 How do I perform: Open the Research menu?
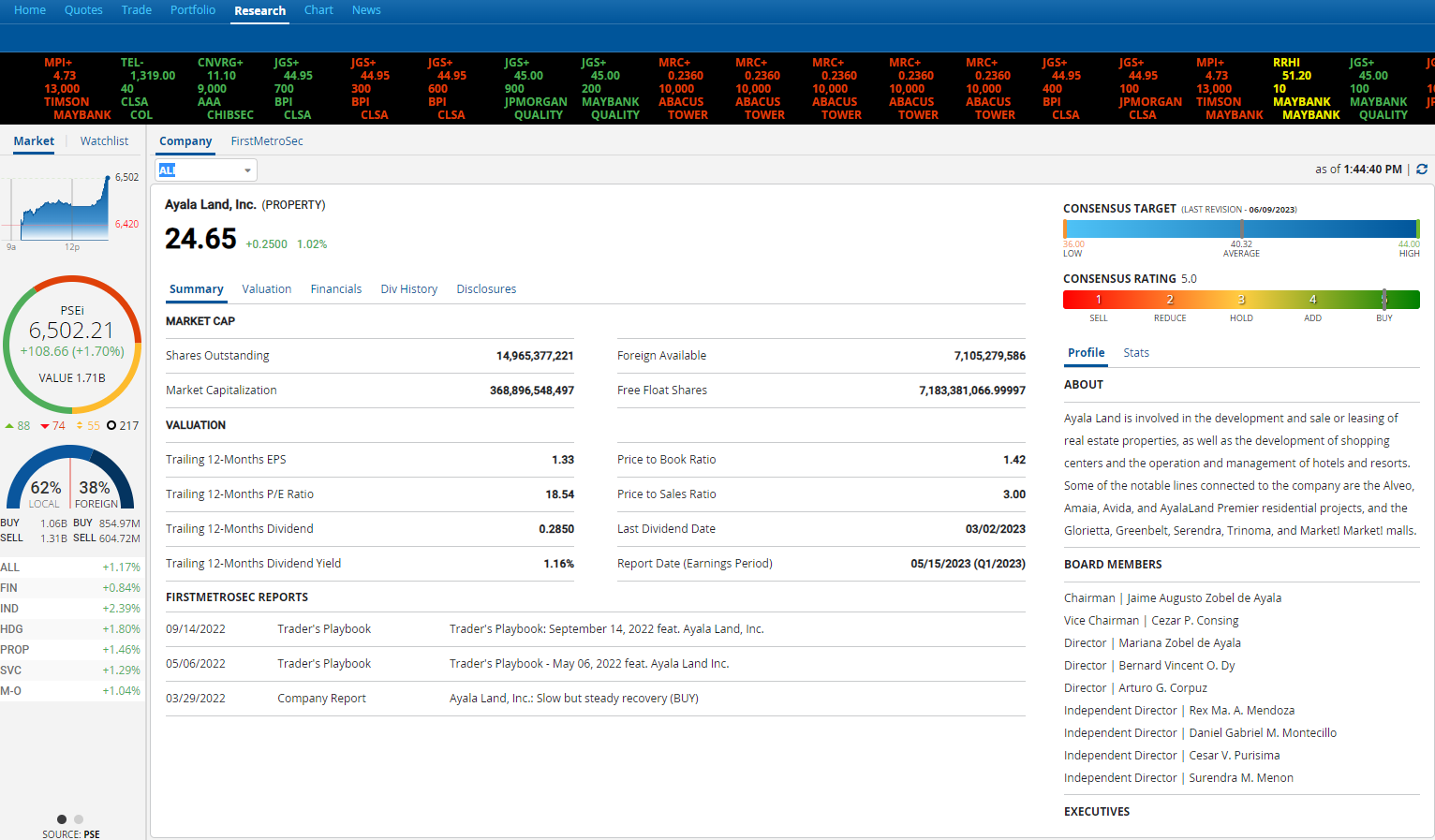259,11
